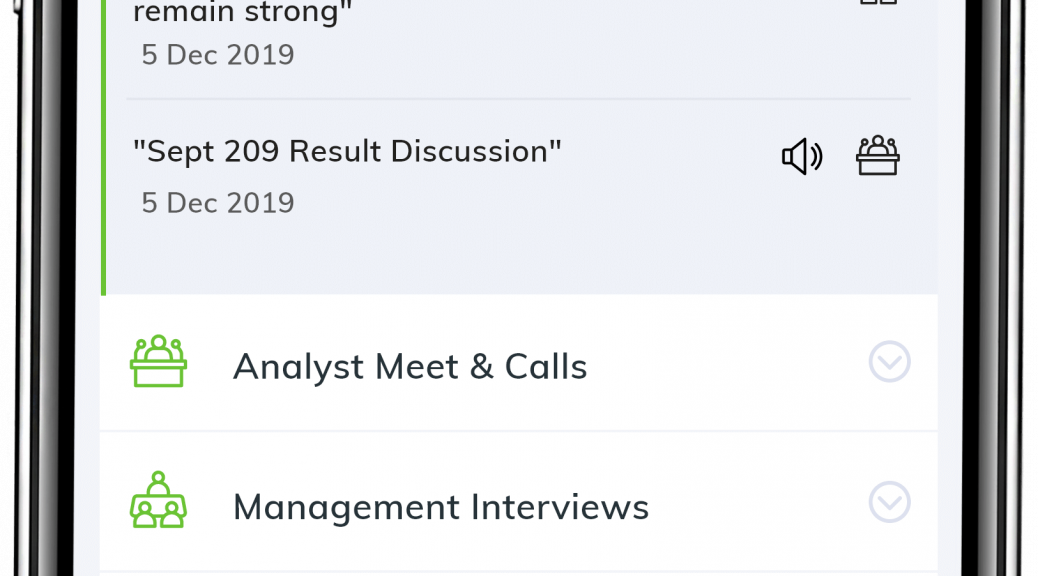
Task: Tap the divider line between the two entries
Action: [x=518, y=99]
